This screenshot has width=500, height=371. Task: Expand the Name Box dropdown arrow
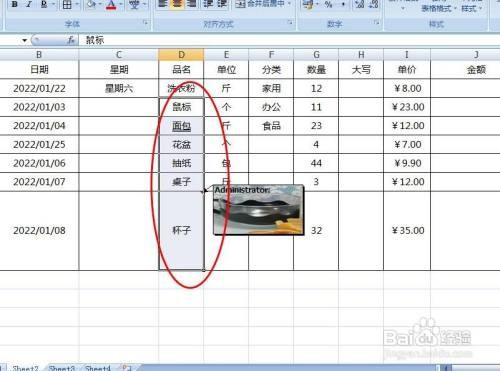pos(24,40)
